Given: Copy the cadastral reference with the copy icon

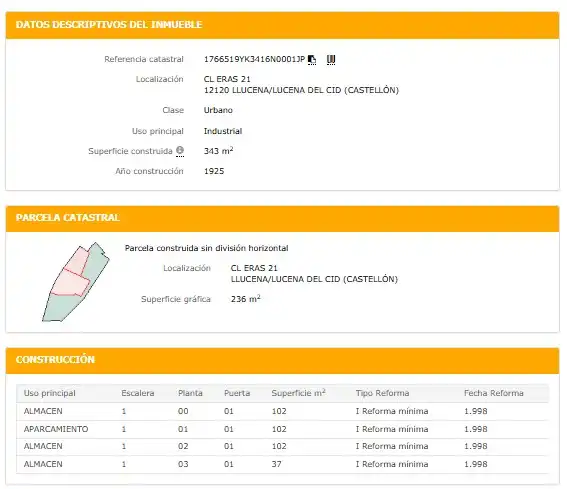Looking at the screenshot, I should coord(312,60).
